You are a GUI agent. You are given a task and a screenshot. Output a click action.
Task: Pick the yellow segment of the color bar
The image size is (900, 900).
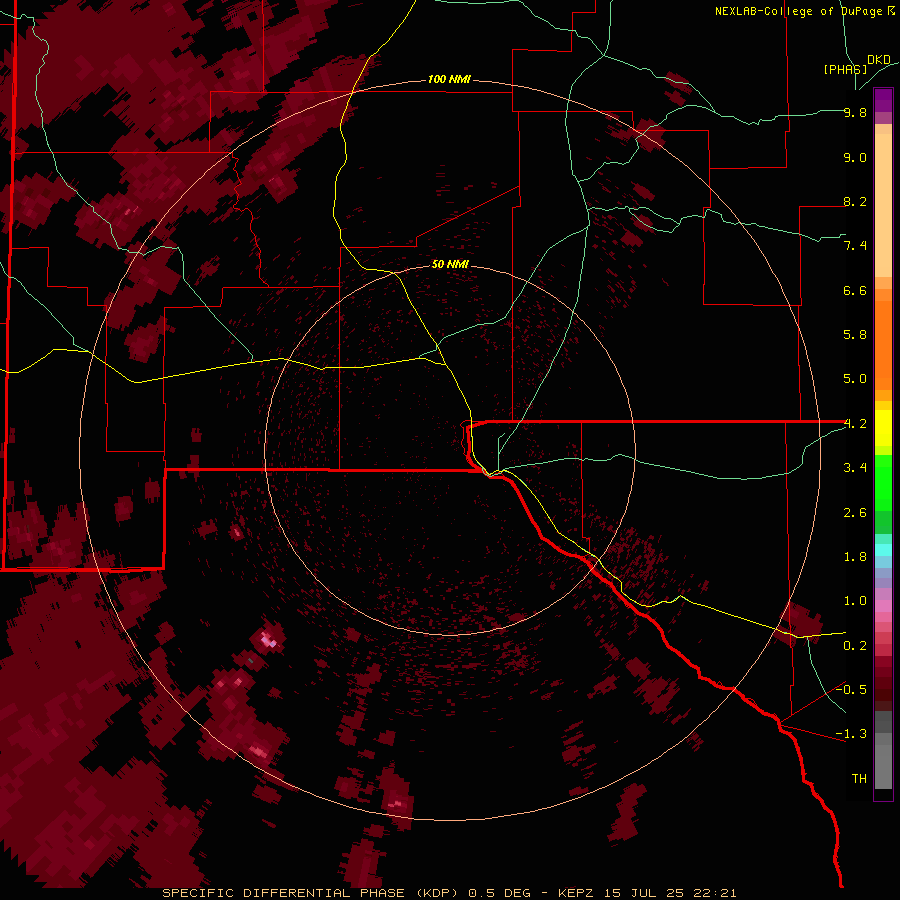tap(883, 428)
